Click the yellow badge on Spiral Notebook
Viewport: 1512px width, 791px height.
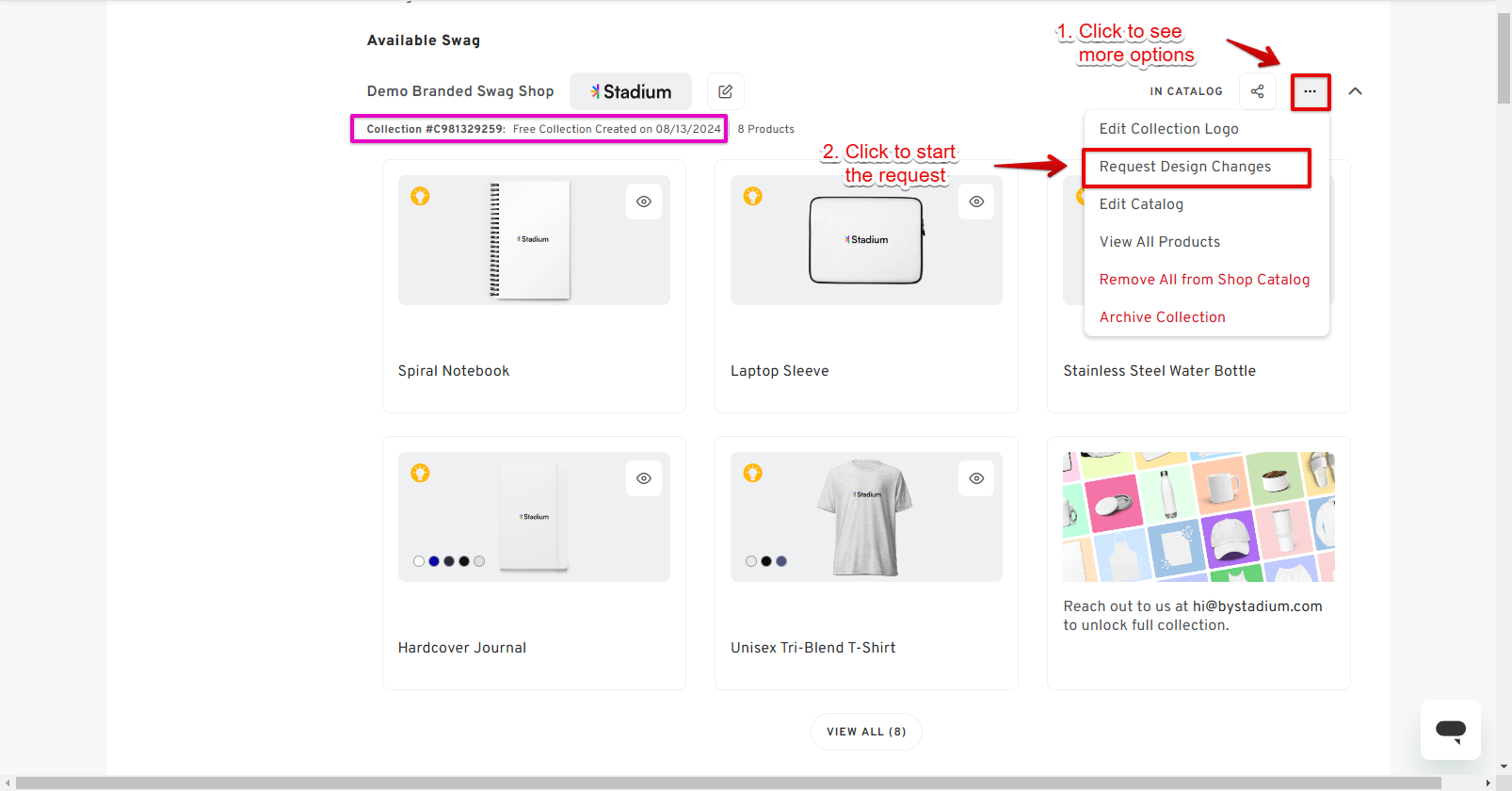420,196
